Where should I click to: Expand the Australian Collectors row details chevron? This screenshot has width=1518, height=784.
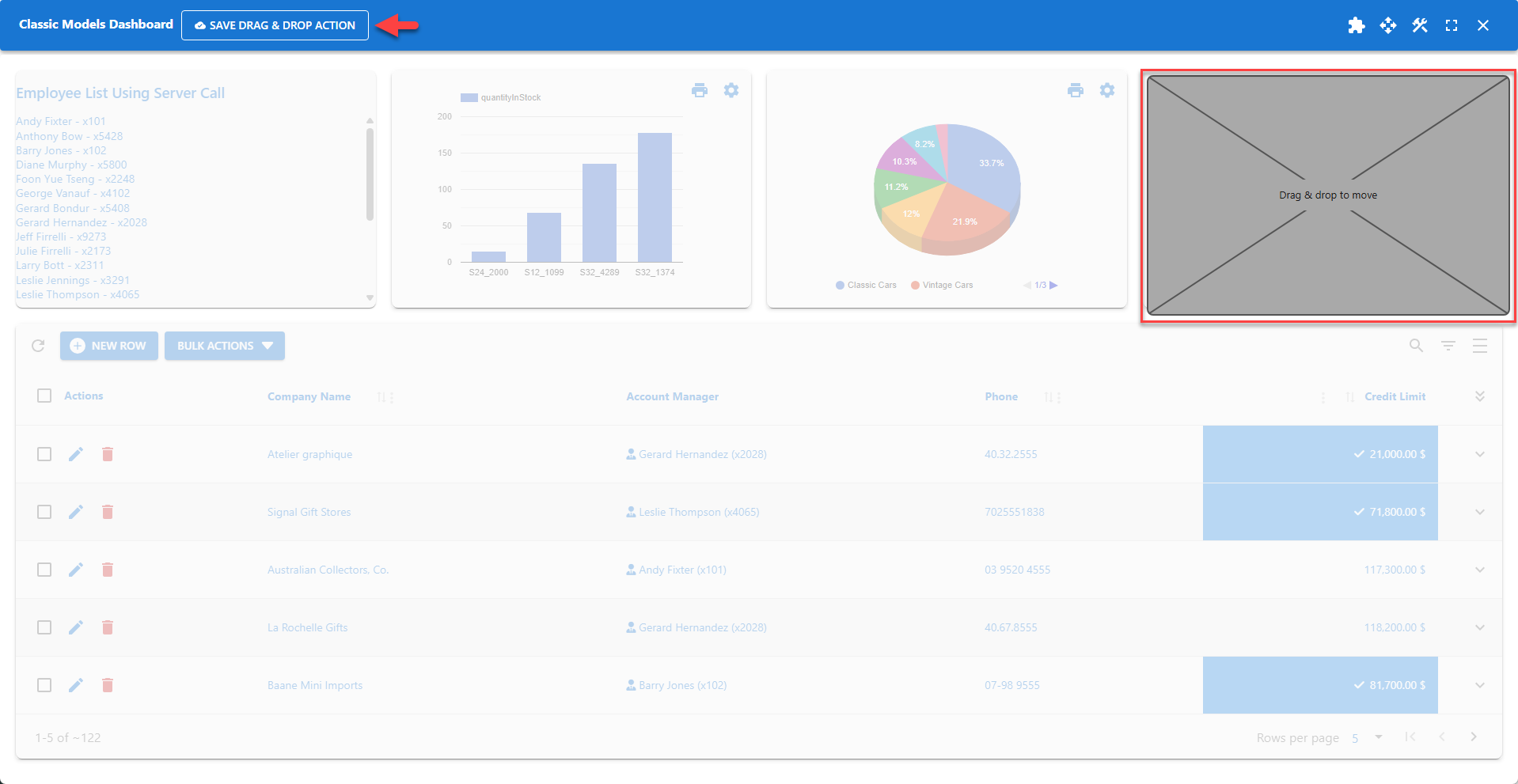1479,569
